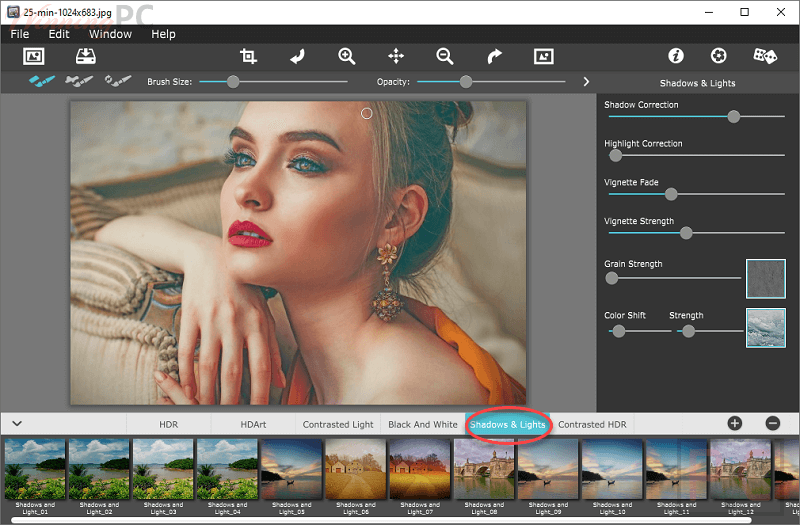Click the save image icon
Screen dimensions: 800x525
click(x=86, y=56)
